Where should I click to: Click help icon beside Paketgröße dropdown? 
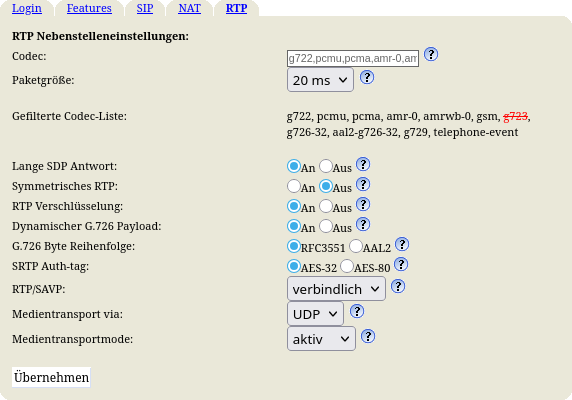367,77
